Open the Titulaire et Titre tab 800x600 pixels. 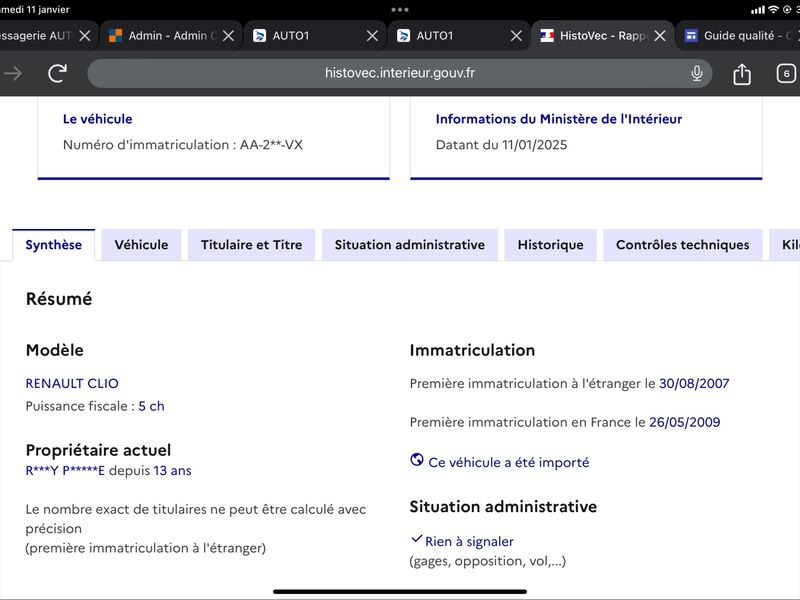coord(252,245)
